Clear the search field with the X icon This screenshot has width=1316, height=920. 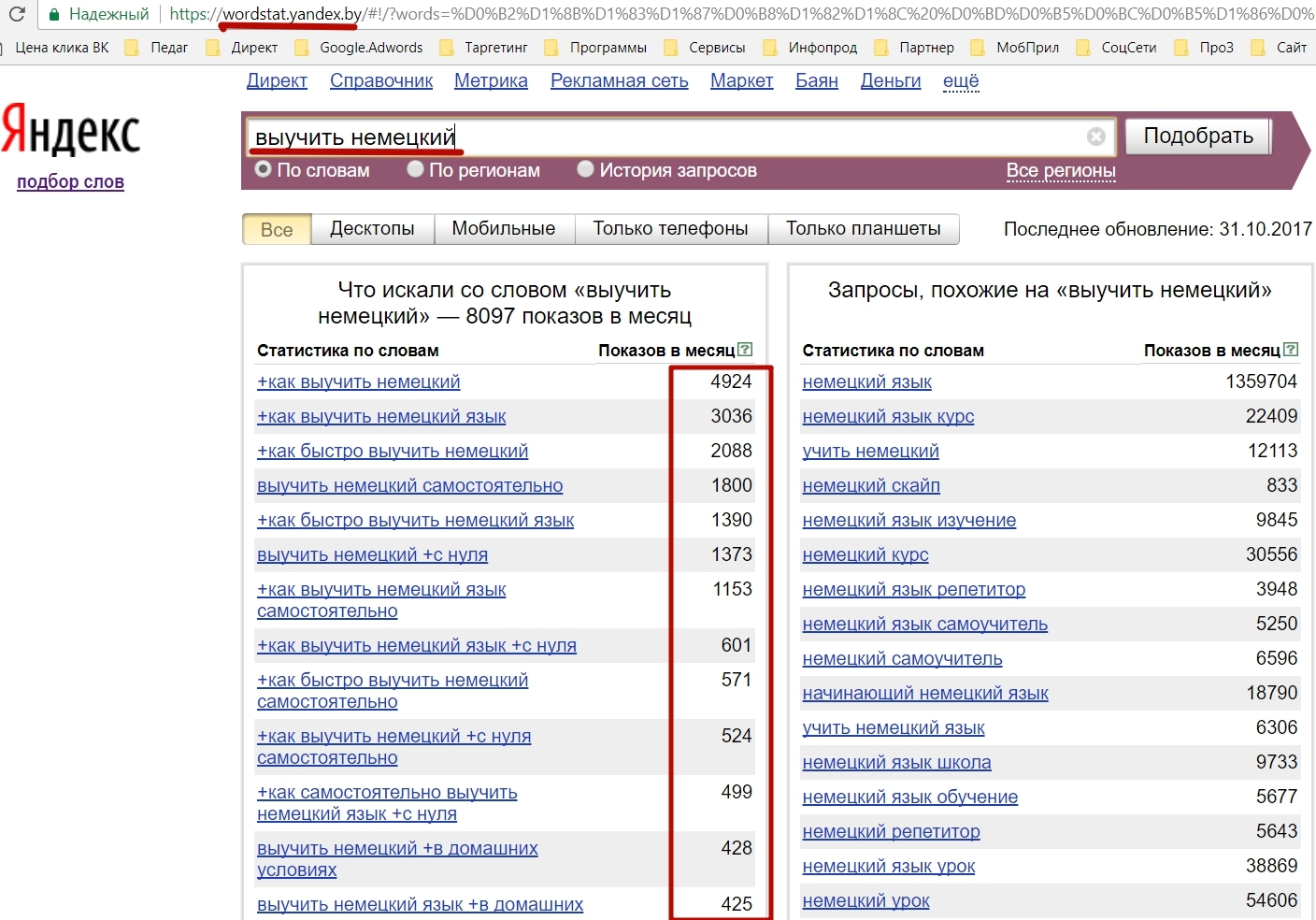coord(1096,137)
